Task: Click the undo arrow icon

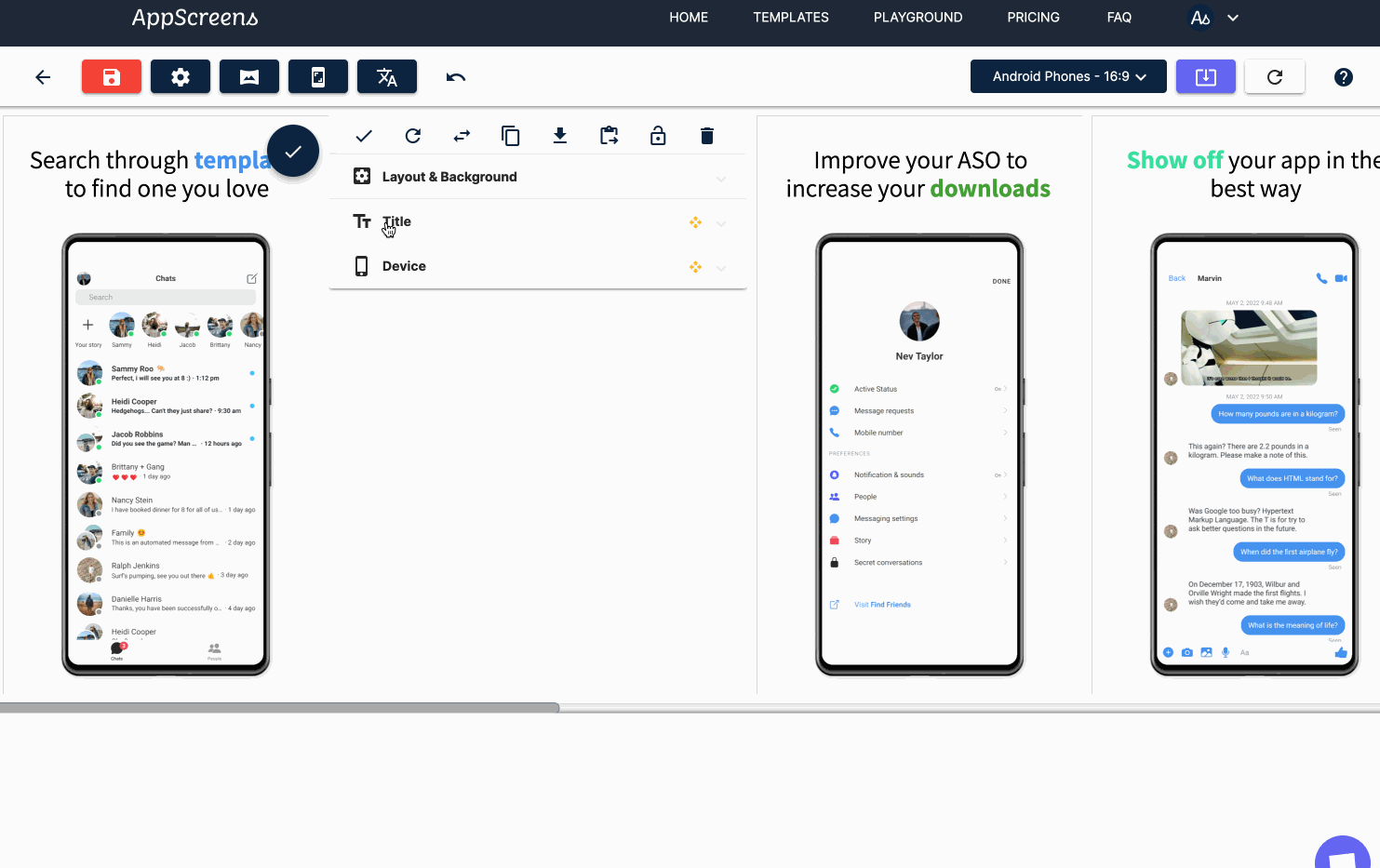Action: coord(455,76)
